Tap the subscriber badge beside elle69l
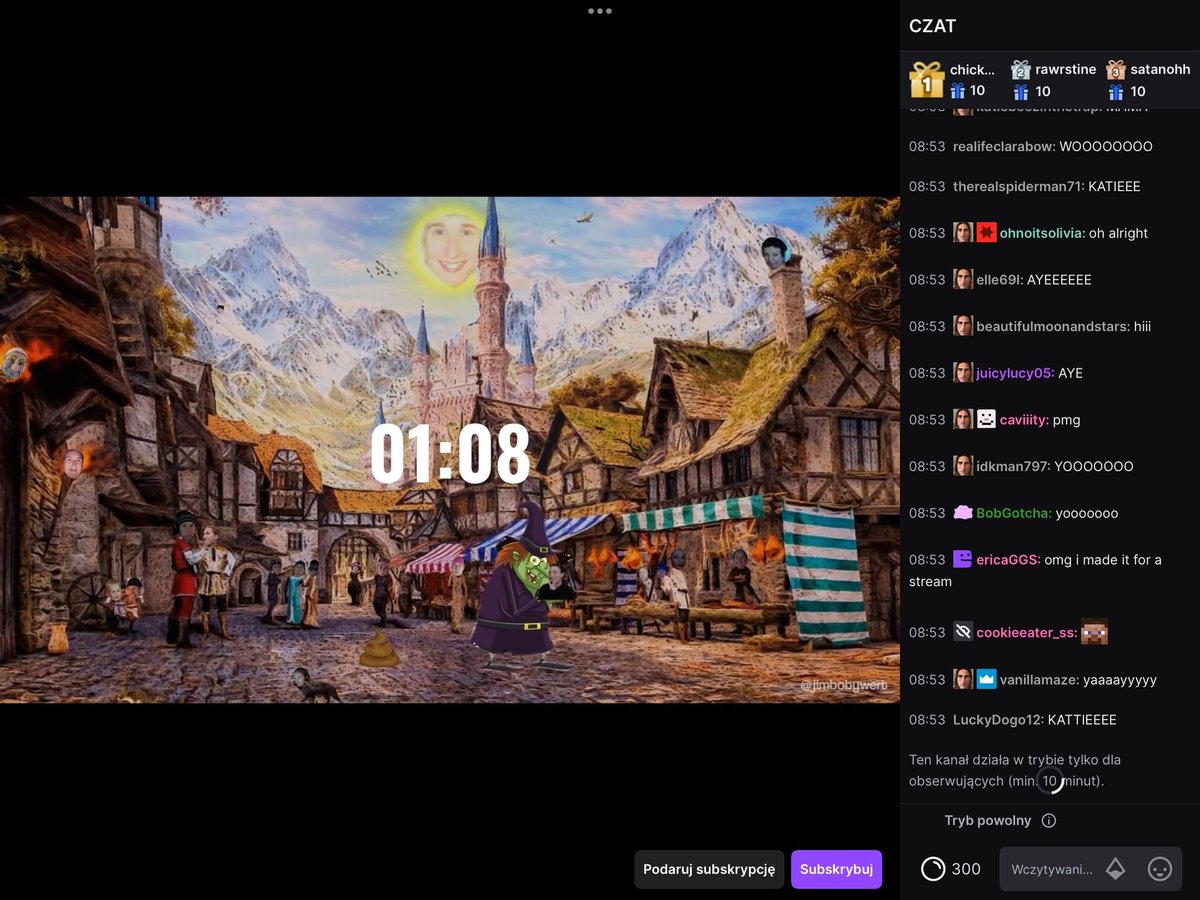The image size is (1200, 900). (963, 279)
